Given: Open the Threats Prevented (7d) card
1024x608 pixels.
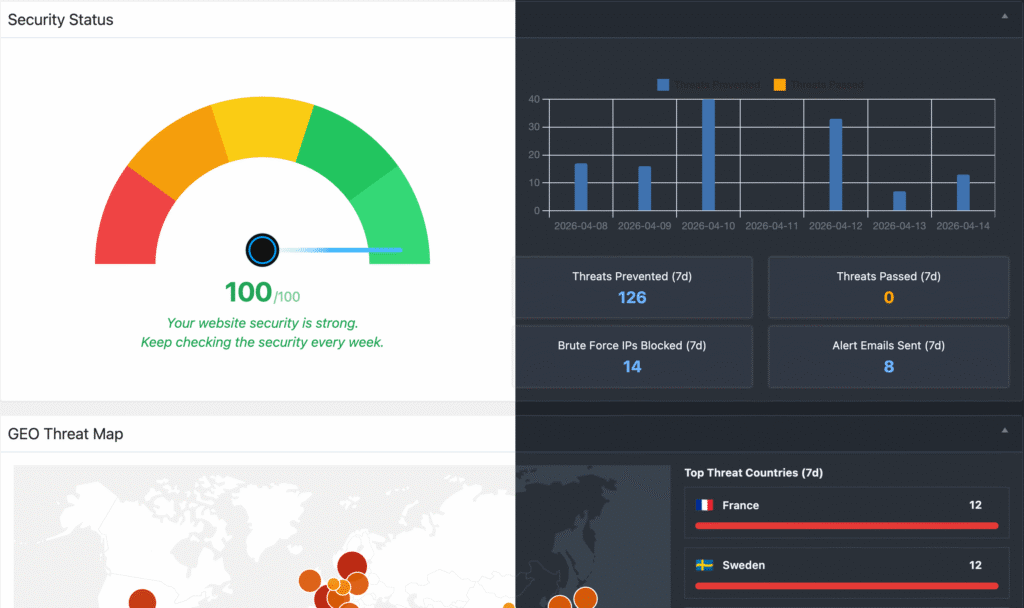Looking at the screenshot, I should 633,287.
